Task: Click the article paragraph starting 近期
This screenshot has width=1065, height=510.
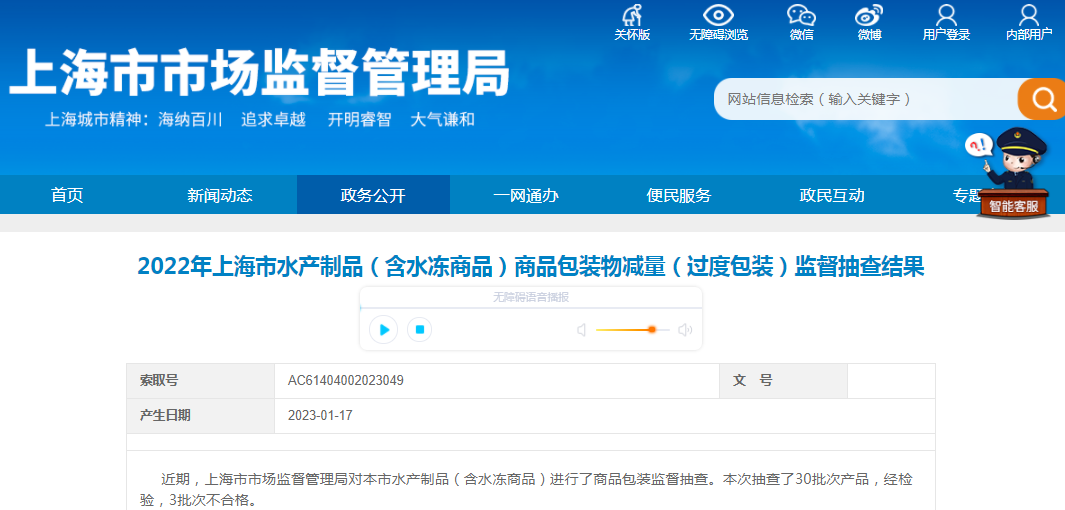Action: point(526,490)
